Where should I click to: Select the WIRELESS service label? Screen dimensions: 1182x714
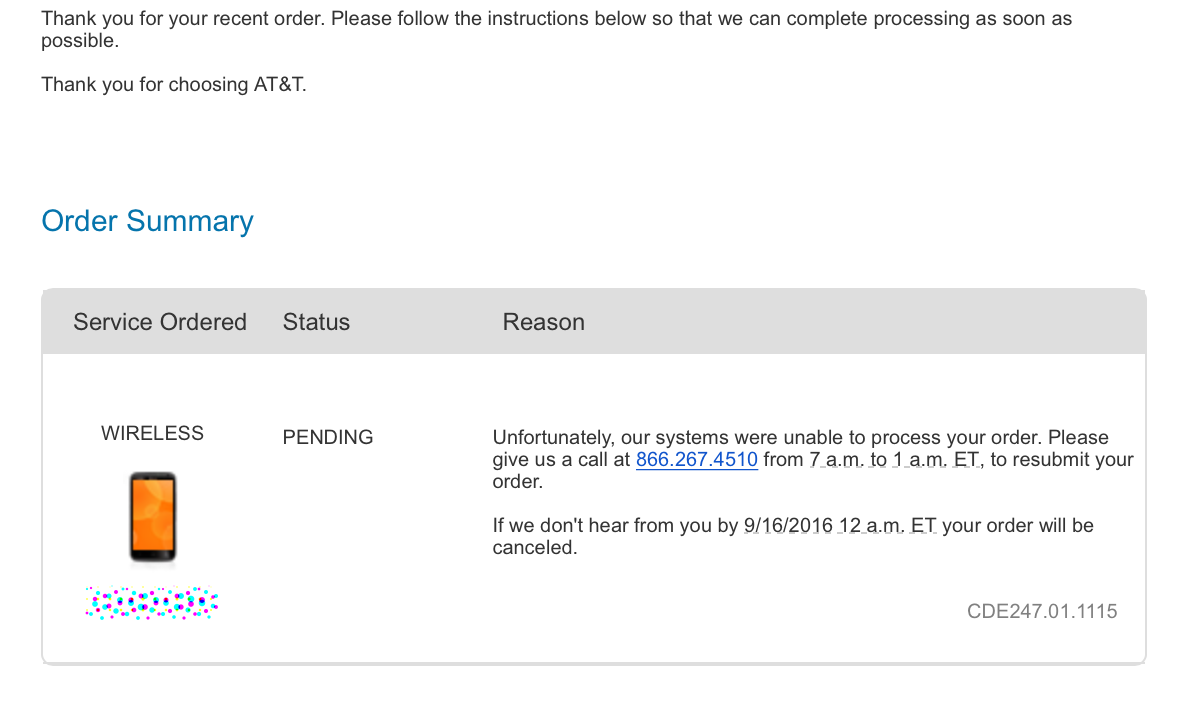[152, 434]
